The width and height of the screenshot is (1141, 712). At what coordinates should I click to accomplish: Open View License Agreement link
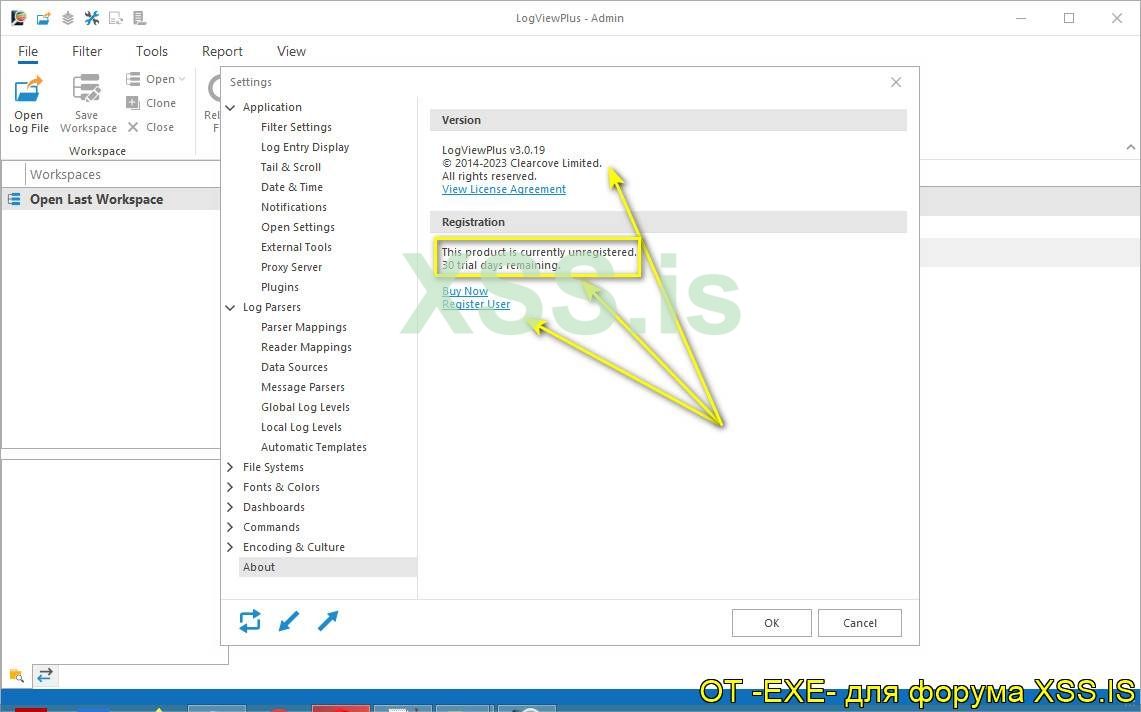click(x=504, y=189)
